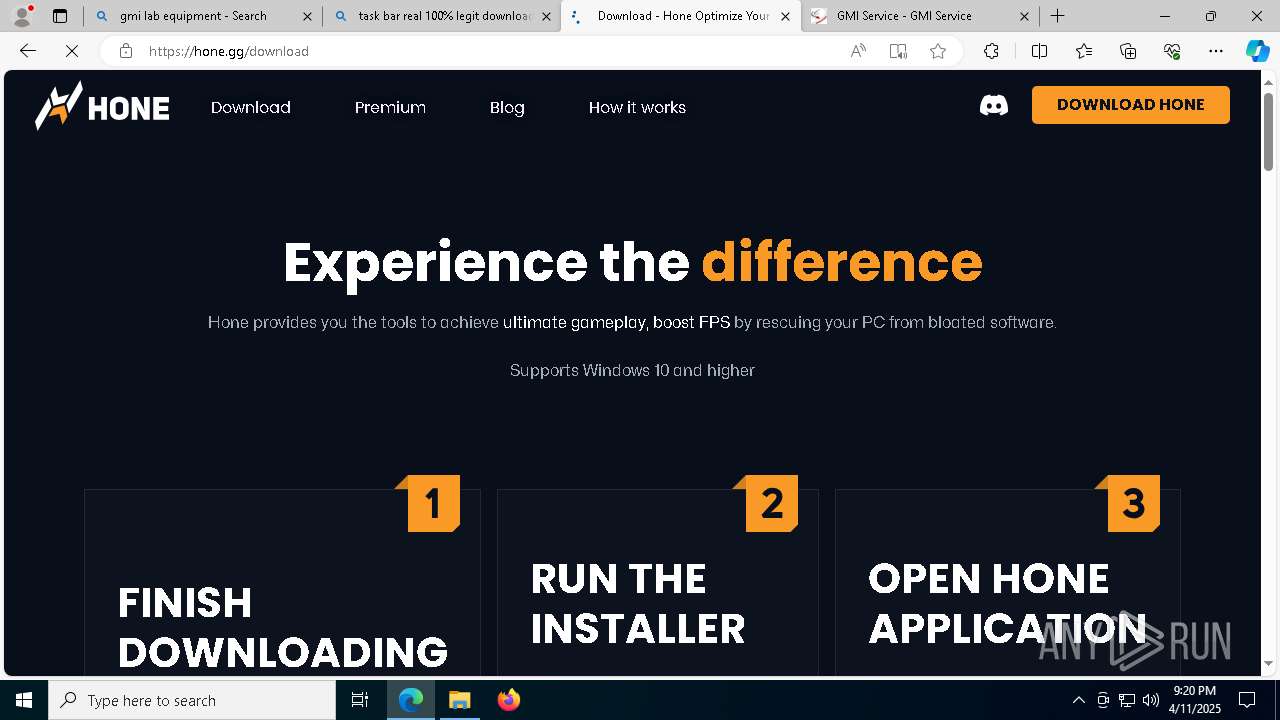Show hidden system tray icons

pyautogui.click(x=1078, y=700)
